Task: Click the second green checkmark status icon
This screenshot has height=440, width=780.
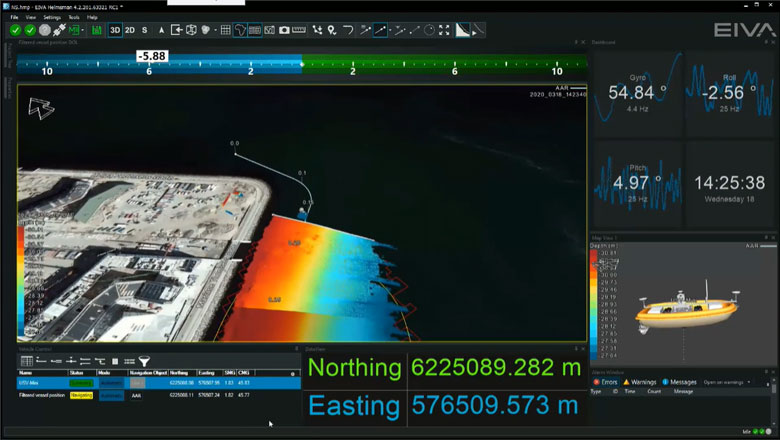Action: [x=30, y=30]
